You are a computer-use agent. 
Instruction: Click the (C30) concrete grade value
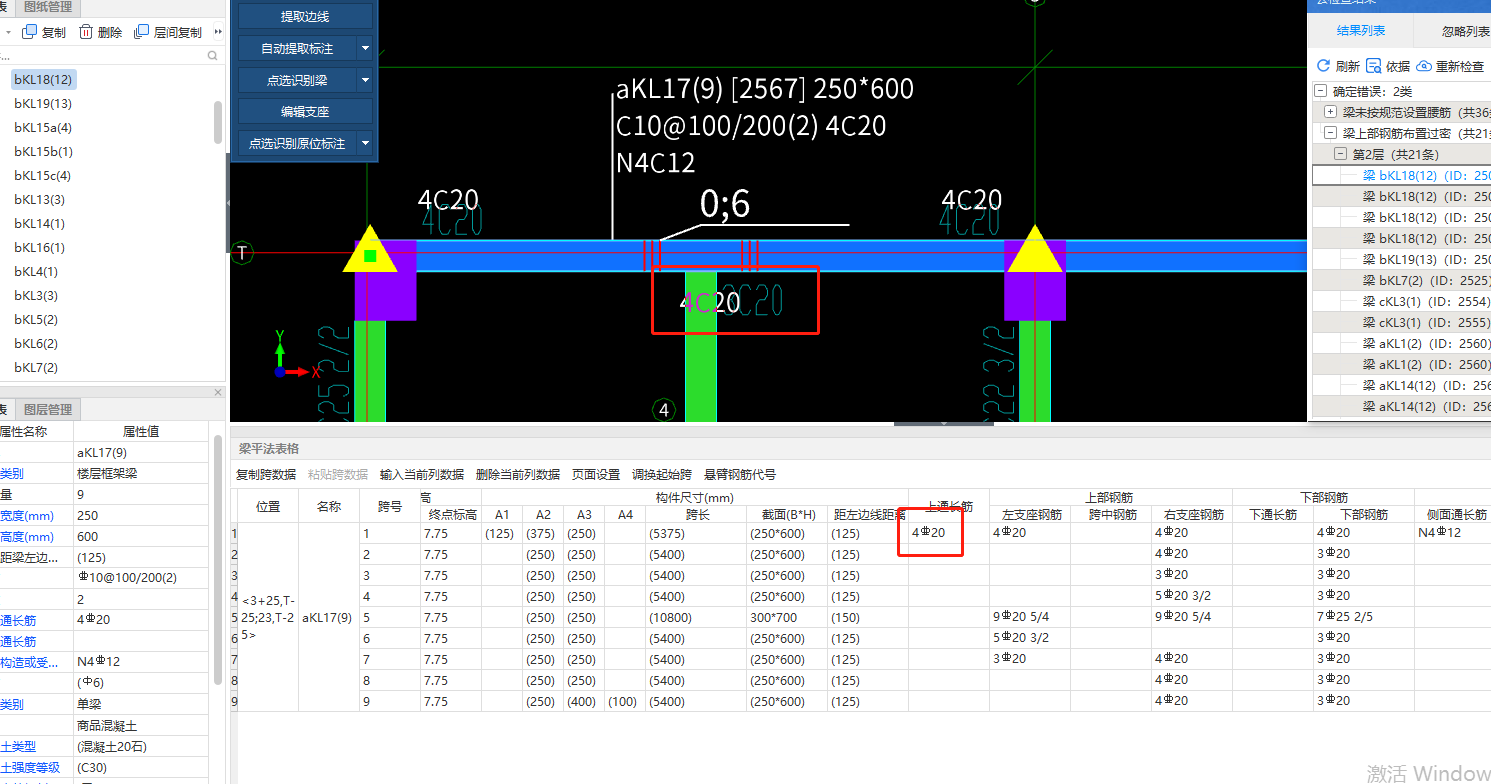click(142, 768)
